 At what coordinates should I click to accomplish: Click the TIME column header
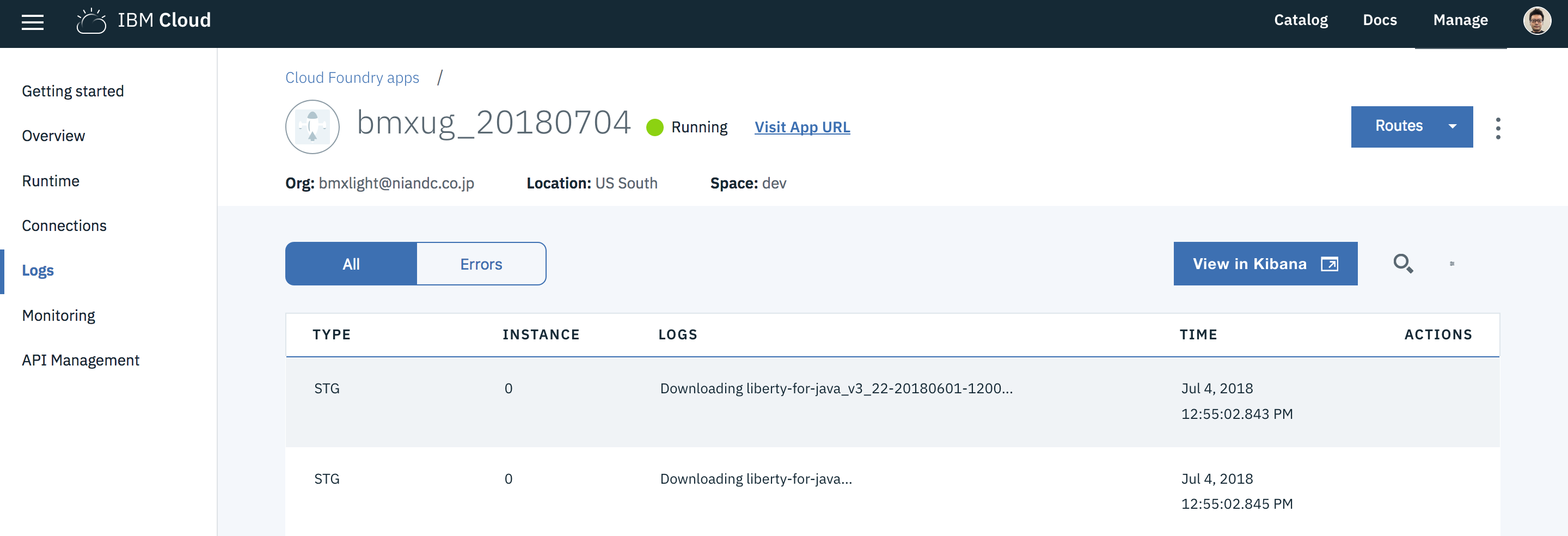coord(1198,334)
